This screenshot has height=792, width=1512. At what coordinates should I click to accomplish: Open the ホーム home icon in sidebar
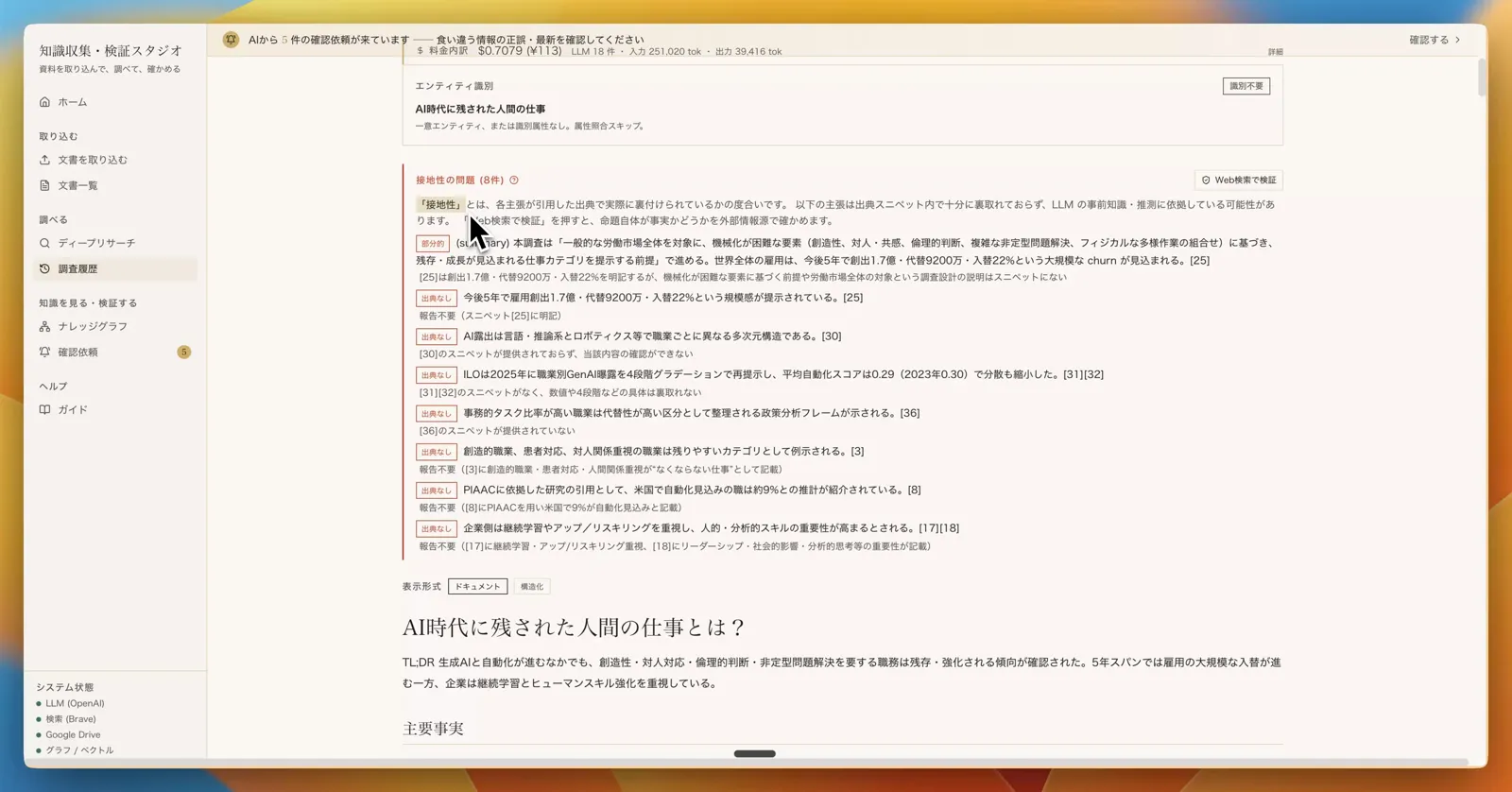click(x=44, y=102)
